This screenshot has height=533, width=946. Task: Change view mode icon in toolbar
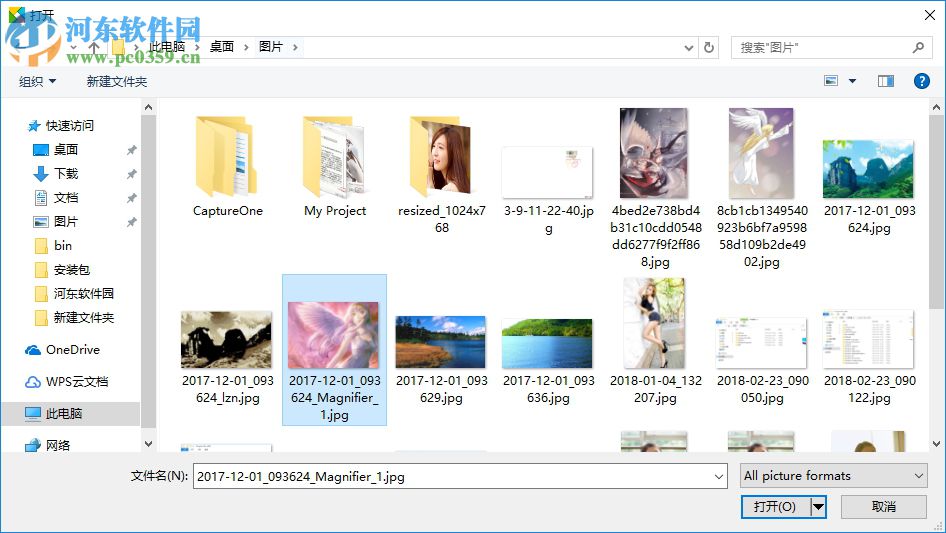pyautogui.click(x=831, y=81)
